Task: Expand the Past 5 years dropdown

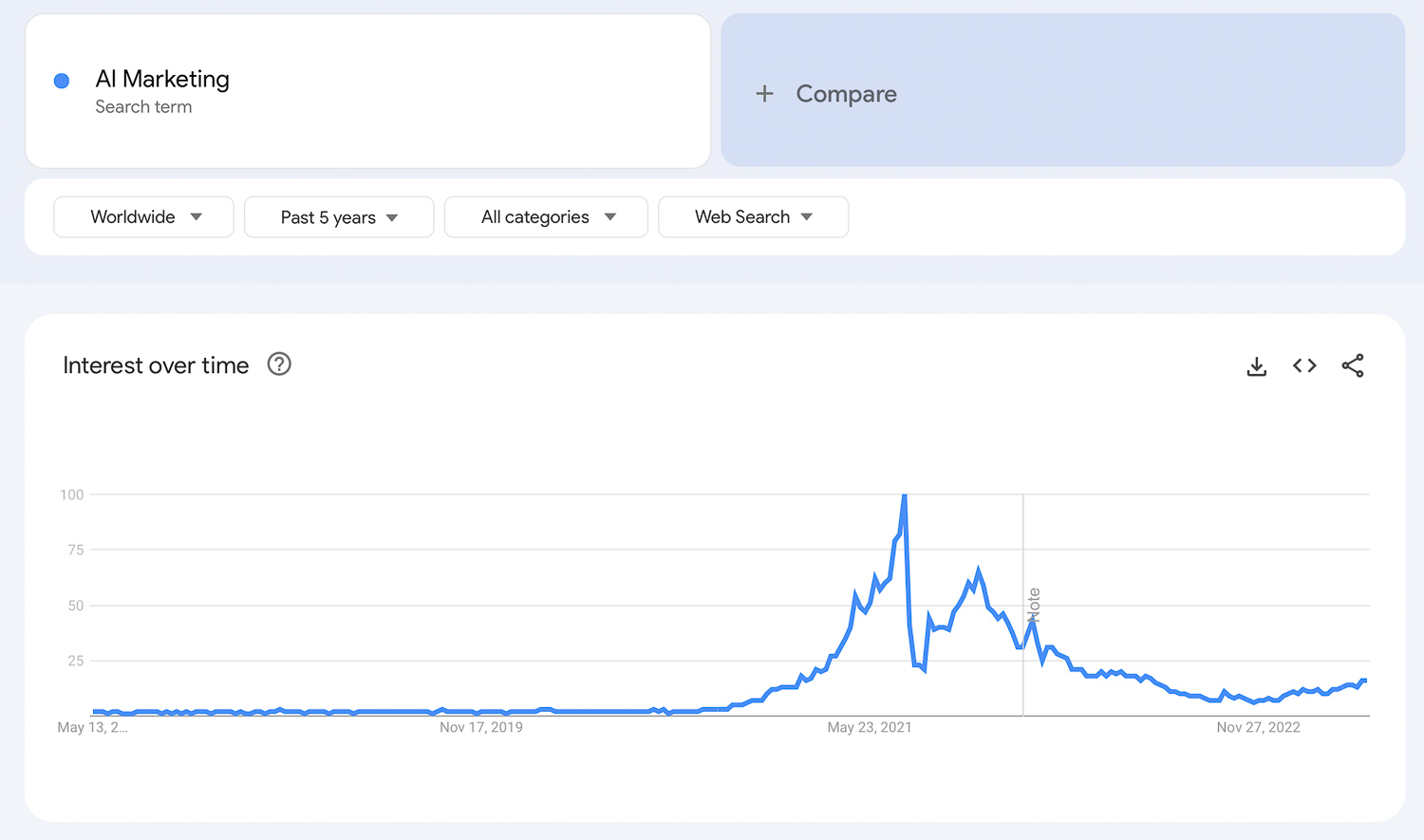Action: coord(339,217)
